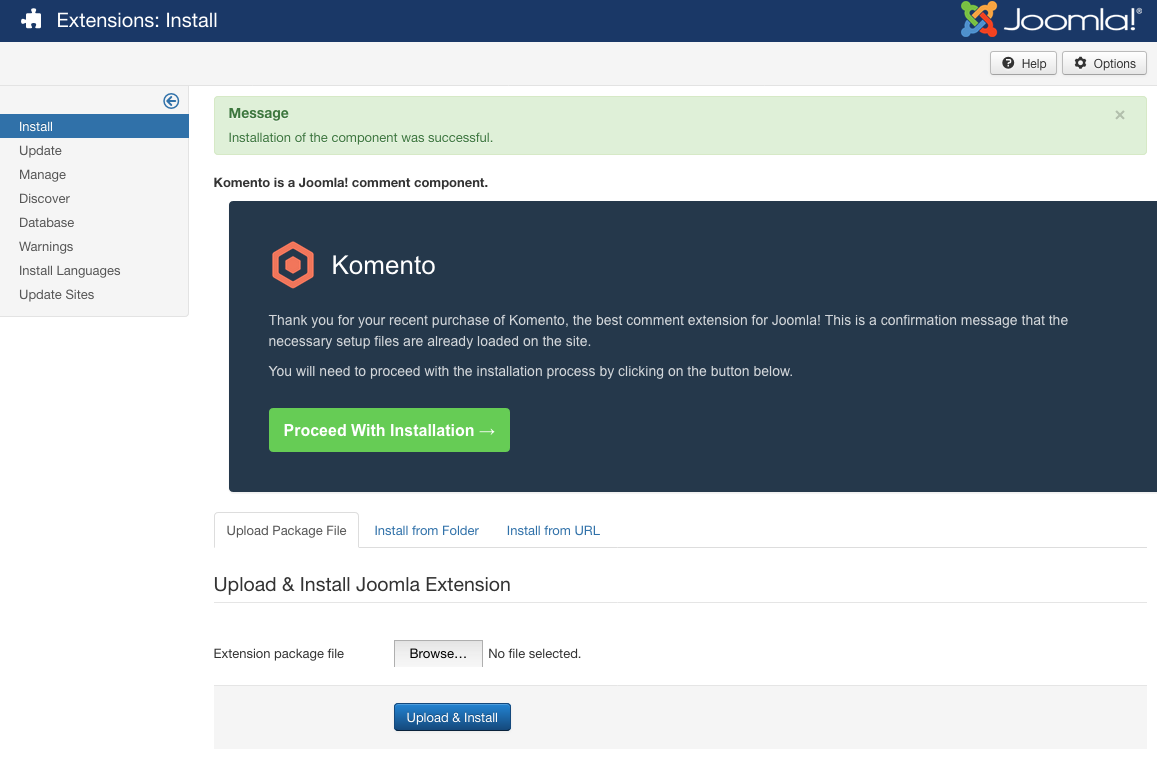
Task: Click the 'Komento' title in the dark panel
Action: (x=384, y=265)
